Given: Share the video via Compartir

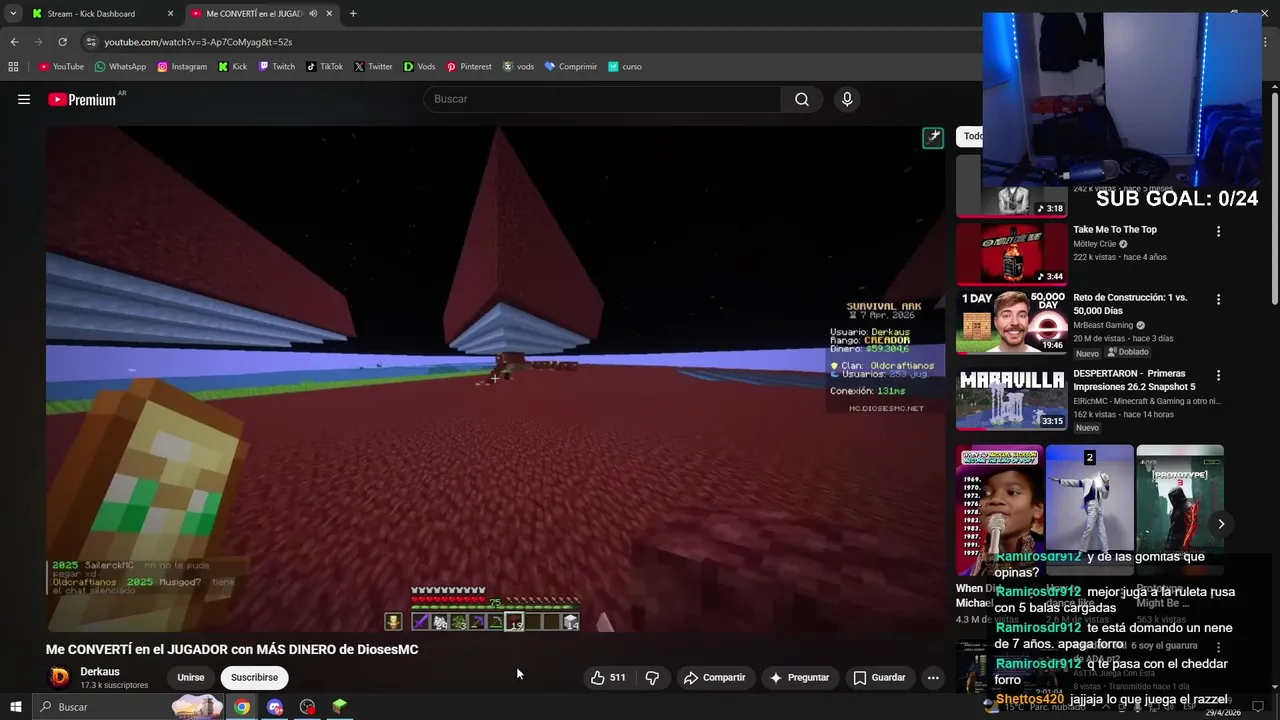Looking at the screenshot, I should (714, 677).
